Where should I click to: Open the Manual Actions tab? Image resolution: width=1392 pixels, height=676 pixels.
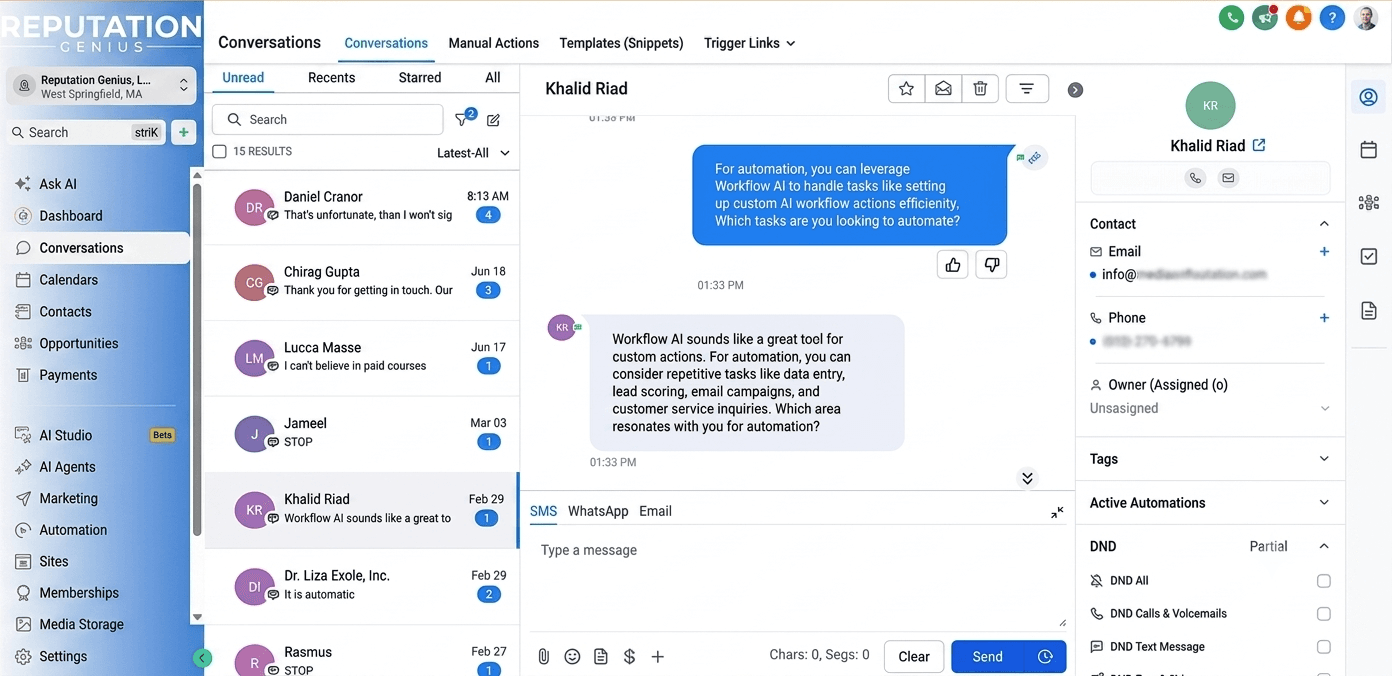tap(494, 43)
